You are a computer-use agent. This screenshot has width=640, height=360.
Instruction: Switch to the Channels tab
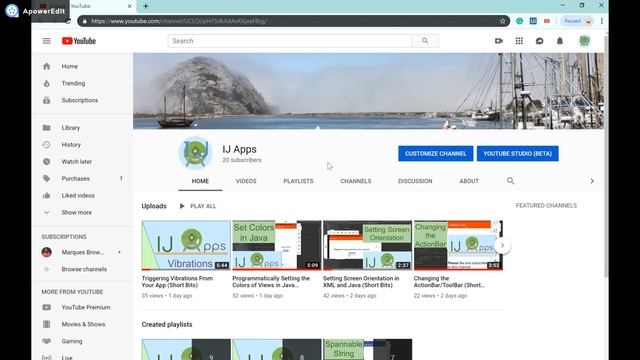click(x=356, y=181)
